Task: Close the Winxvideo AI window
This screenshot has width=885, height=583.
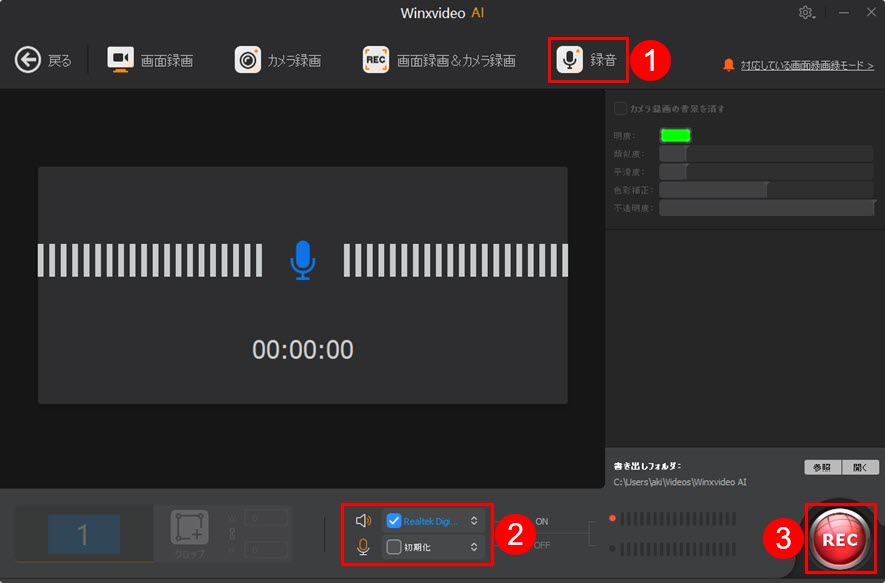Action: coord(871,12)
